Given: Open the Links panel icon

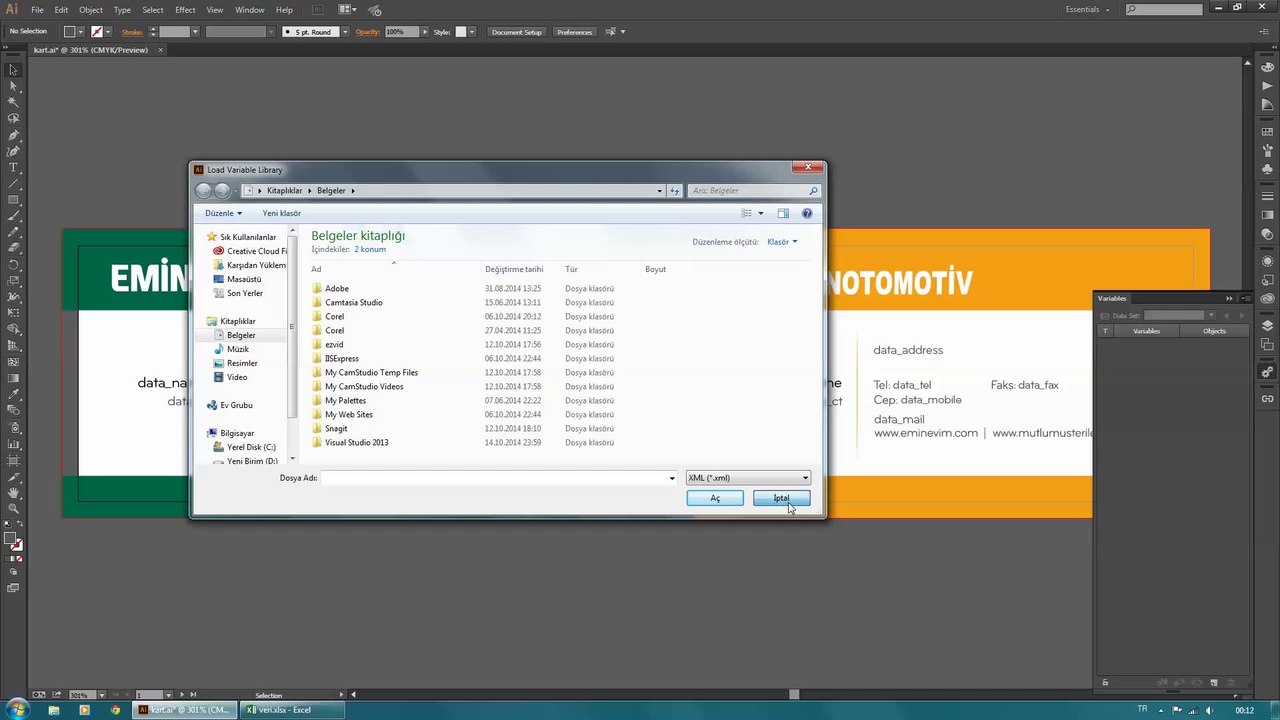Looking at the screenshot, I should point(1267,399).
